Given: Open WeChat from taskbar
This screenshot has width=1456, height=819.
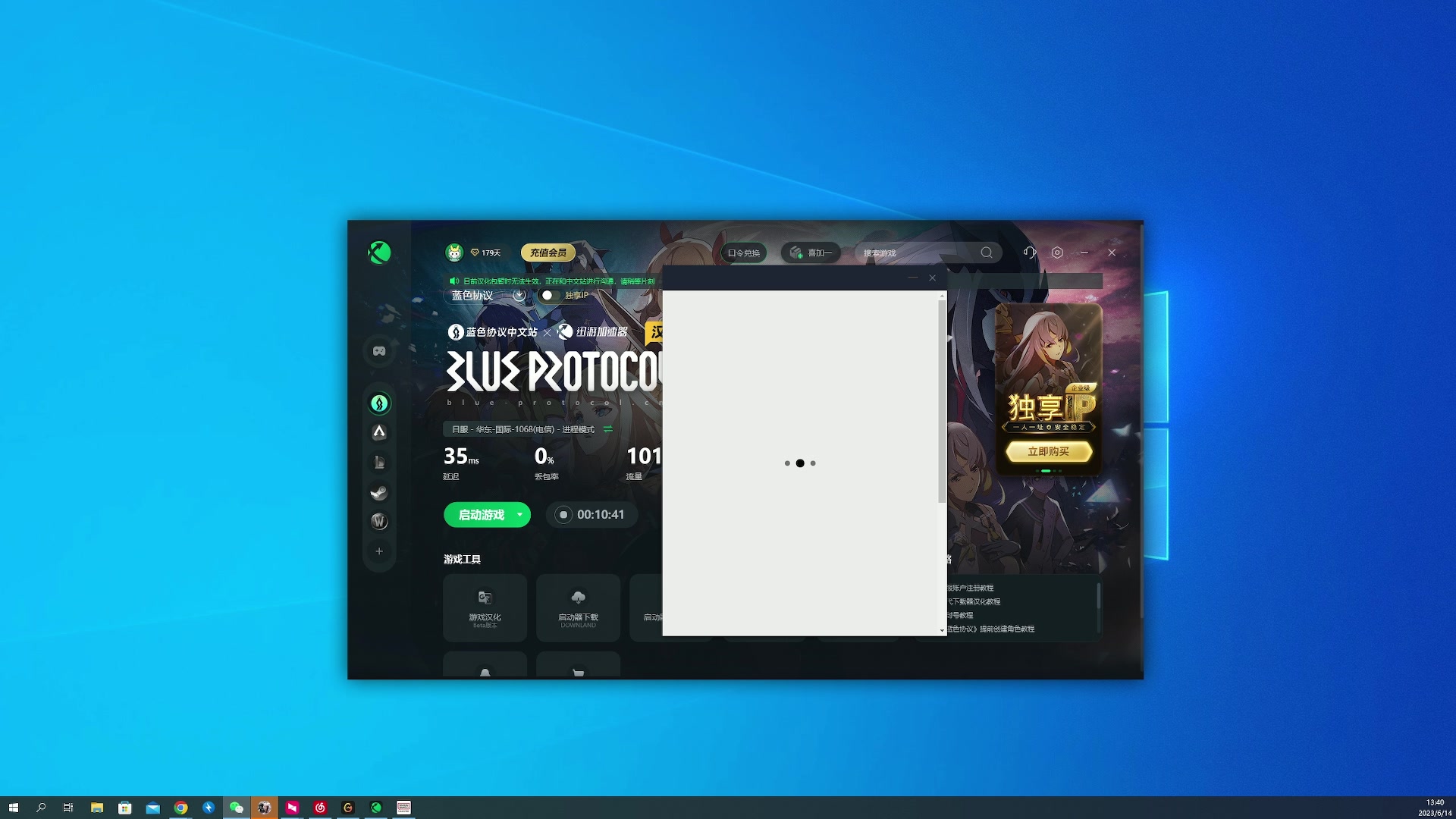Looking at the screenshot, I should tap(237, 808).
